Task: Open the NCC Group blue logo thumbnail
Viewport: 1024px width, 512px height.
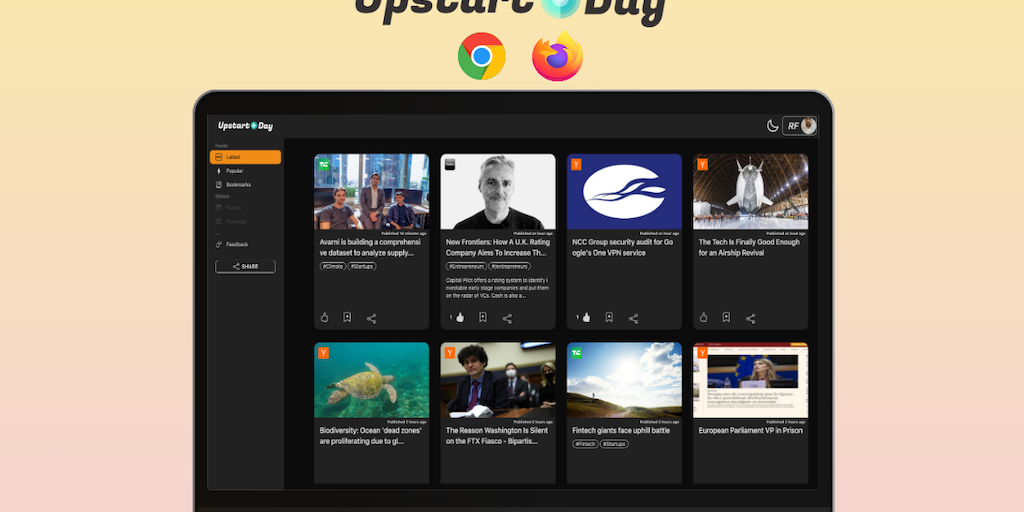Action: coord(624,192)
